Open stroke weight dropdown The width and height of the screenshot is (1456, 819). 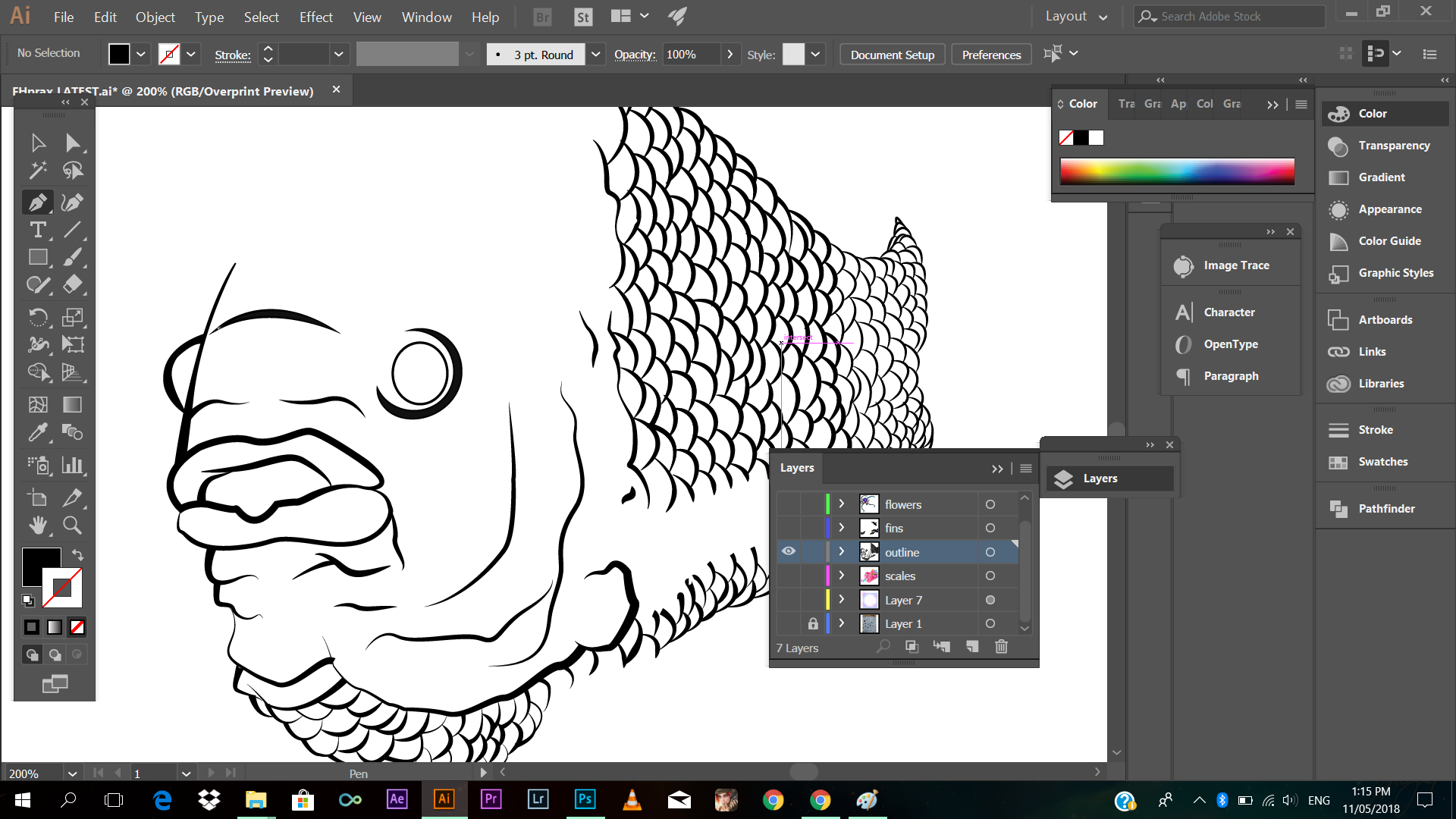pyautogui.click(x=338, y=54)
